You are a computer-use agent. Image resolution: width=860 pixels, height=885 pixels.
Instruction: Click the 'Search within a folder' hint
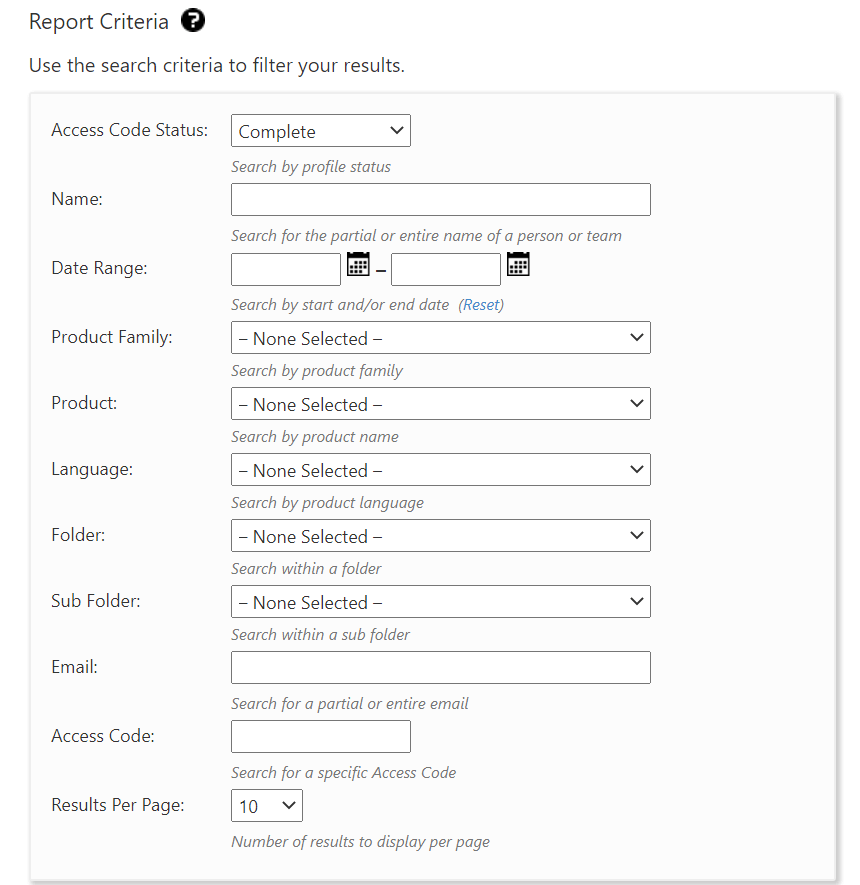(306, 569)
